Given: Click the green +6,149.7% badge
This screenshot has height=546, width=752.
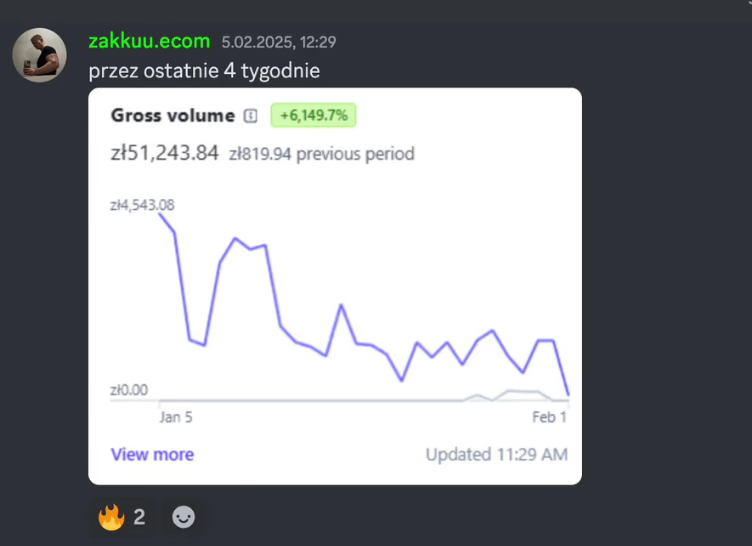Looking at the screenshot, I should click(x=314, y=116).
